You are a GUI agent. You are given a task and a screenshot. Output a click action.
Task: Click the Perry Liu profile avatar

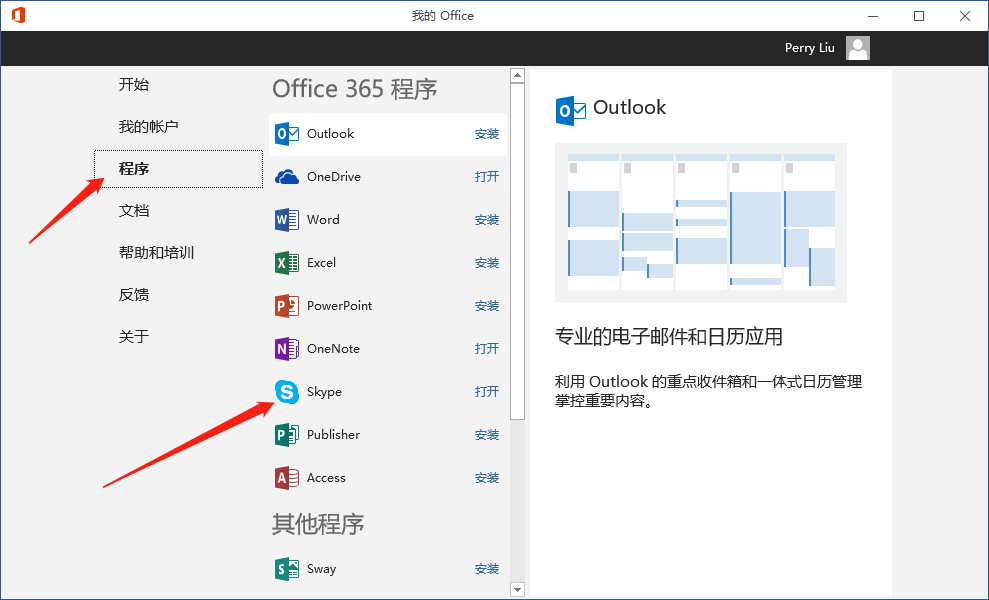pos(858,48)
